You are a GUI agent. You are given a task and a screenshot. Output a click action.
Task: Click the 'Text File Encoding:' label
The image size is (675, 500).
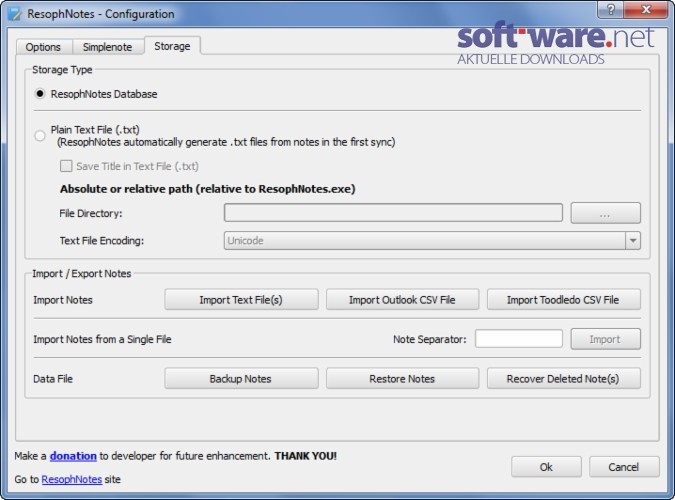click(x=102, y=240)
